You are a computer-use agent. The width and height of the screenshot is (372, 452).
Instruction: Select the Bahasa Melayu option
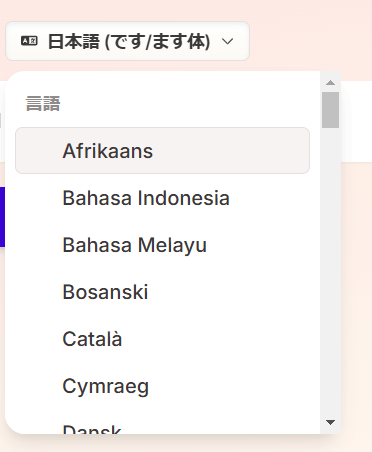click(162, 245)
